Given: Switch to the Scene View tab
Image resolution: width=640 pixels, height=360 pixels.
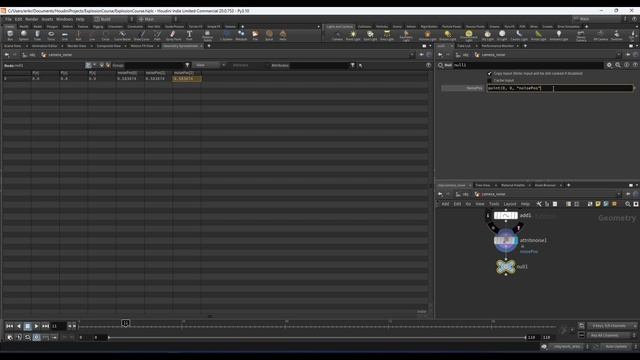Looking at the screenshot, I should (12, 46).
